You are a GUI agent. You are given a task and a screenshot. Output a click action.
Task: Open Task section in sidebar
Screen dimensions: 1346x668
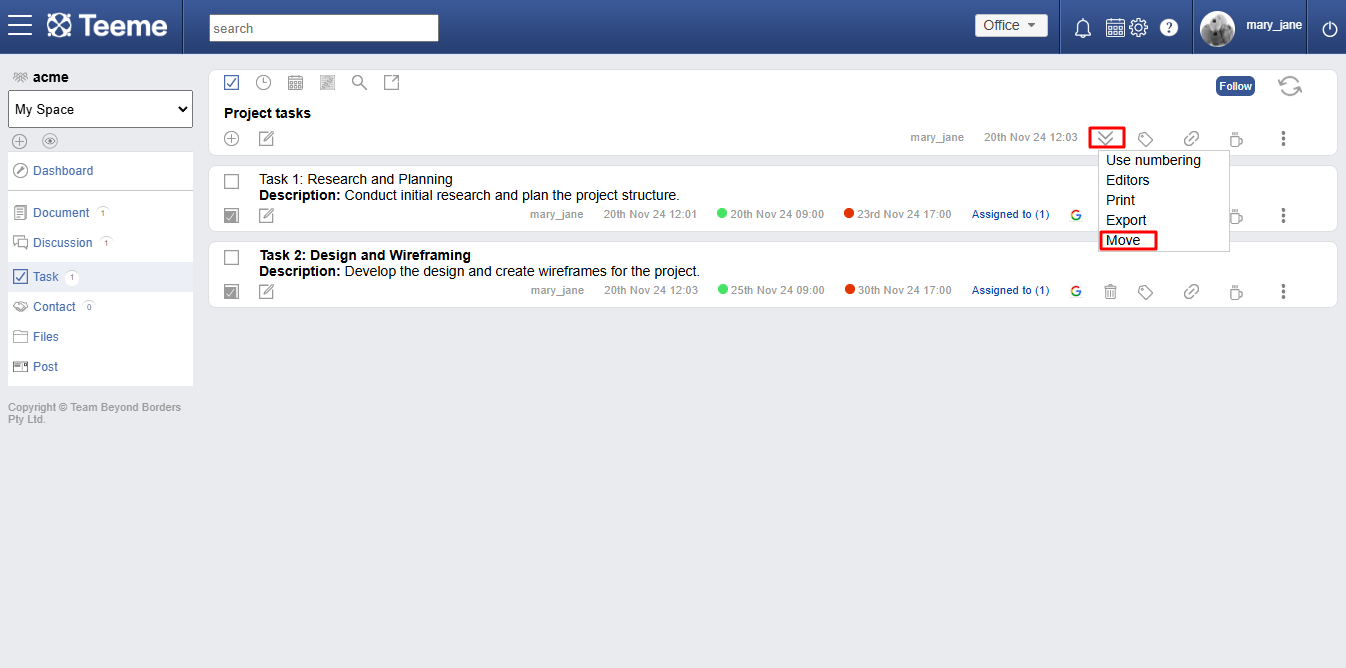tap(46, 277)
